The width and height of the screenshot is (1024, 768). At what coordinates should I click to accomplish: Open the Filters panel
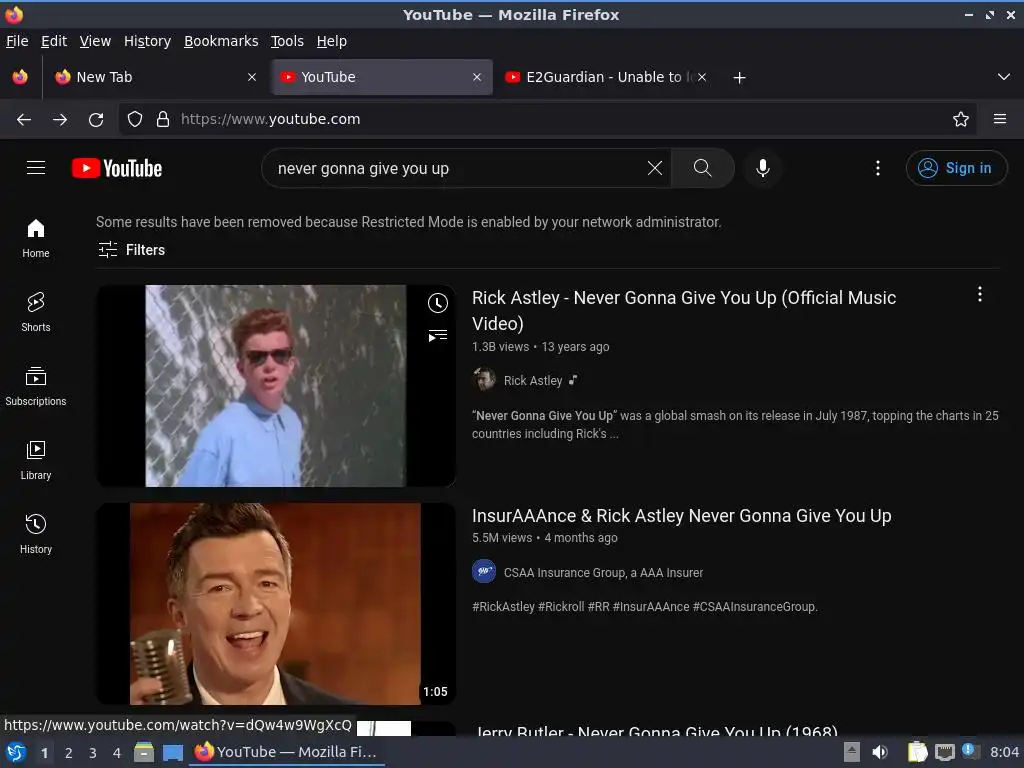(131, 249)
